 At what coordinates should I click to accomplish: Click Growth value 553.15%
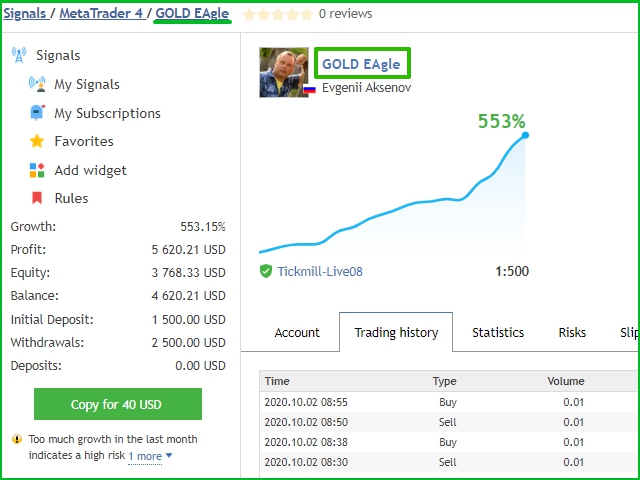[x=203, y=227]
